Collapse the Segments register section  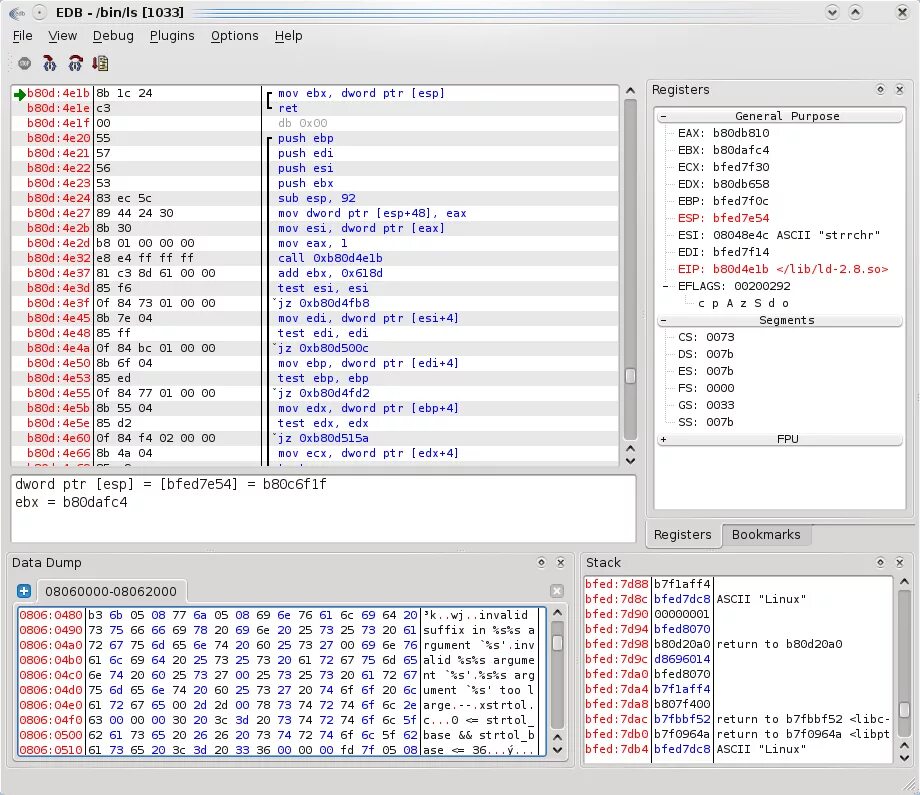[663, 320]
